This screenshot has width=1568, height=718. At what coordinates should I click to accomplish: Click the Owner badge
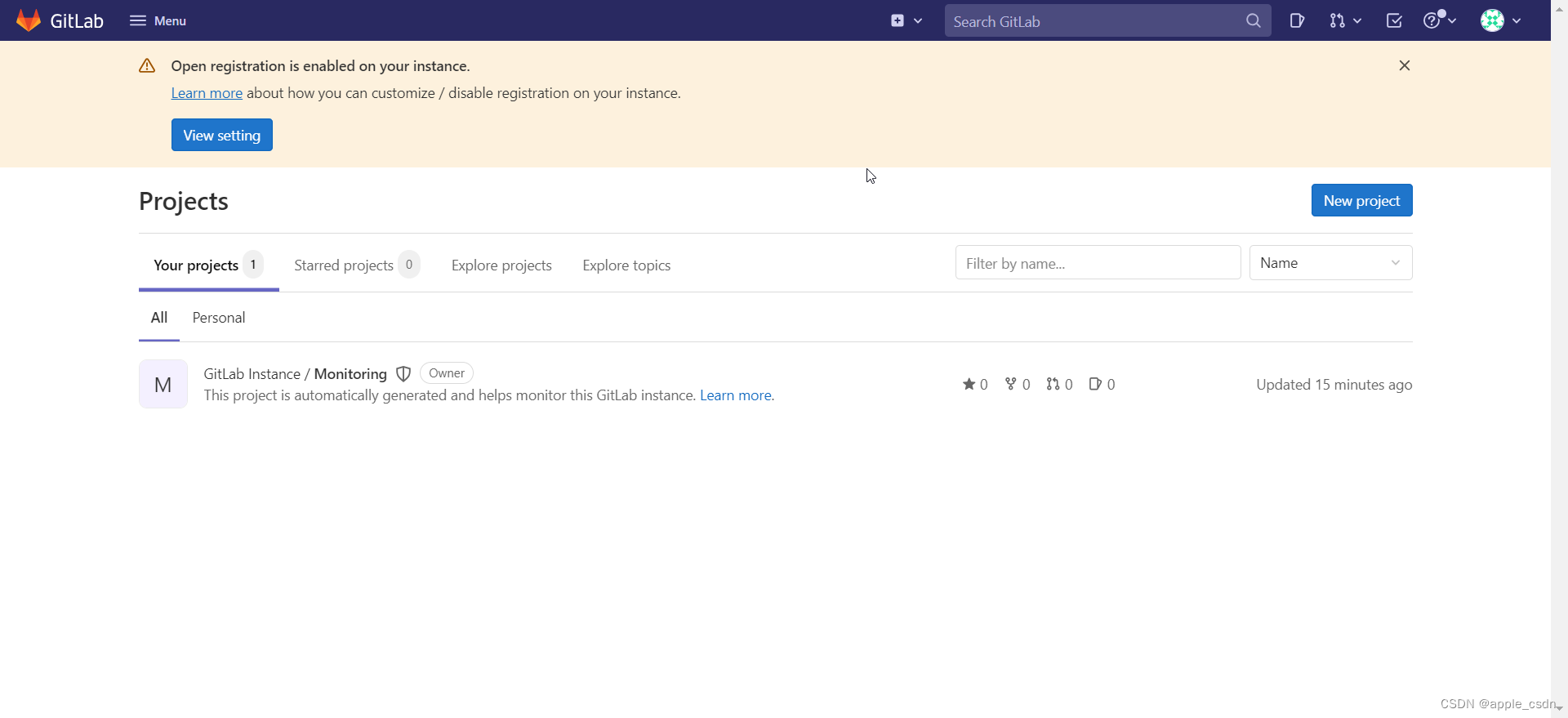pos(447,373)
